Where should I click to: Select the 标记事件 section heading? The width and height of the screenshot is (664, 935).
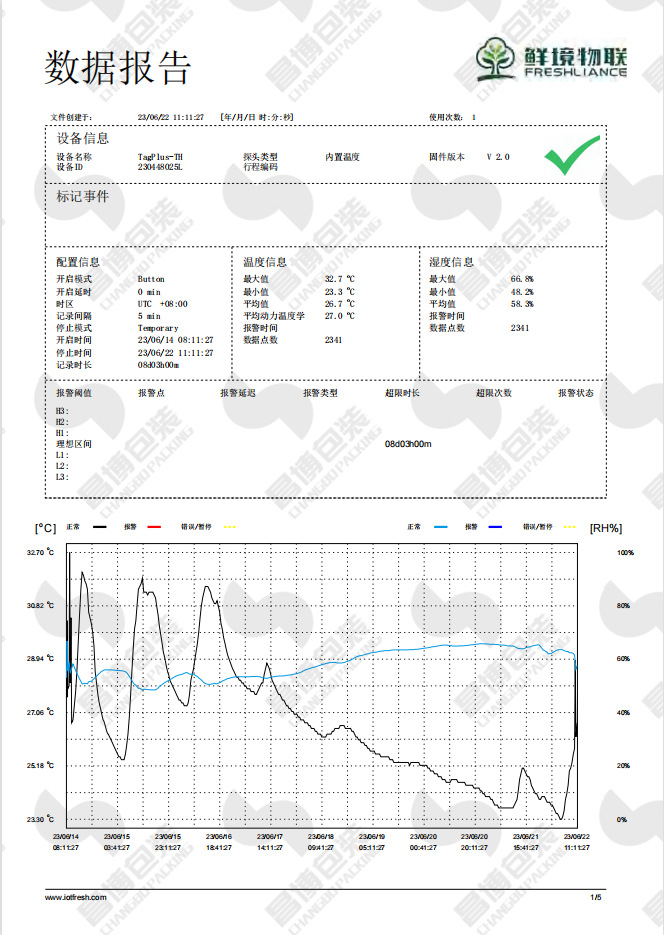pyautogui.click(x=83, y=196)
